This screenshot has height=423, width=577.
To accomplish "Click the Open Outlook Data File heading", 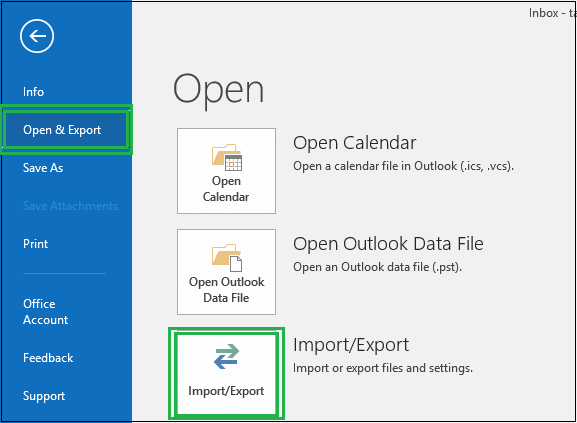I will pyautogui.click(x=388, y=244).
